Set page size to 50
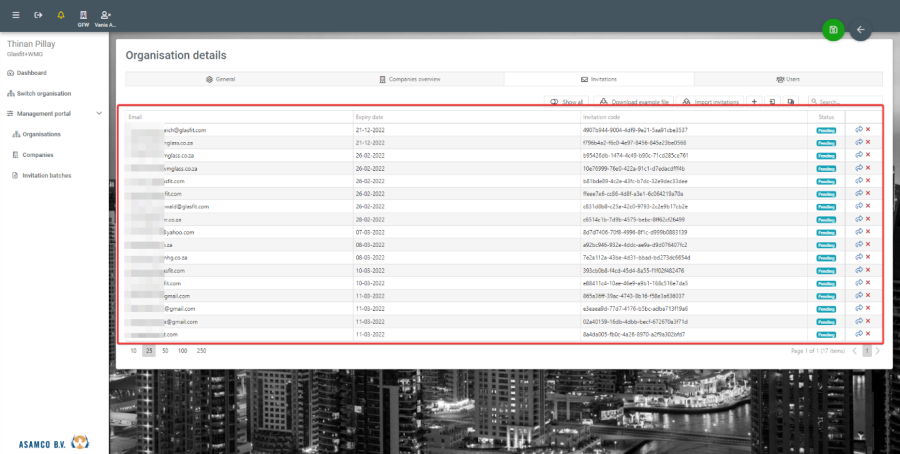Viewport: 900px width, 454px height. (166, 351)
